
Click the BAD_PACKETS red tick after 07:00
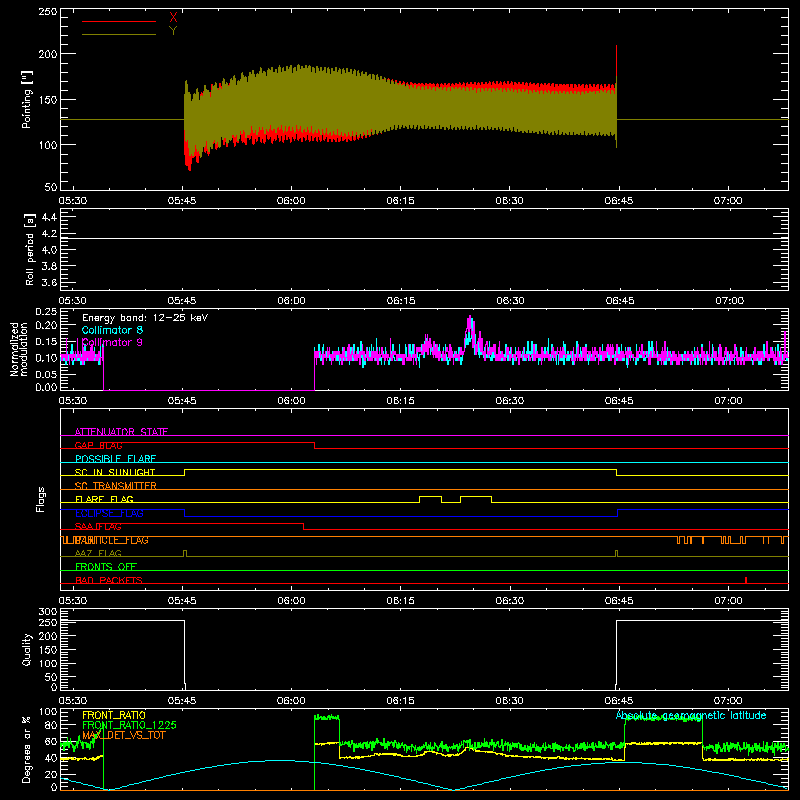point(746,580)
